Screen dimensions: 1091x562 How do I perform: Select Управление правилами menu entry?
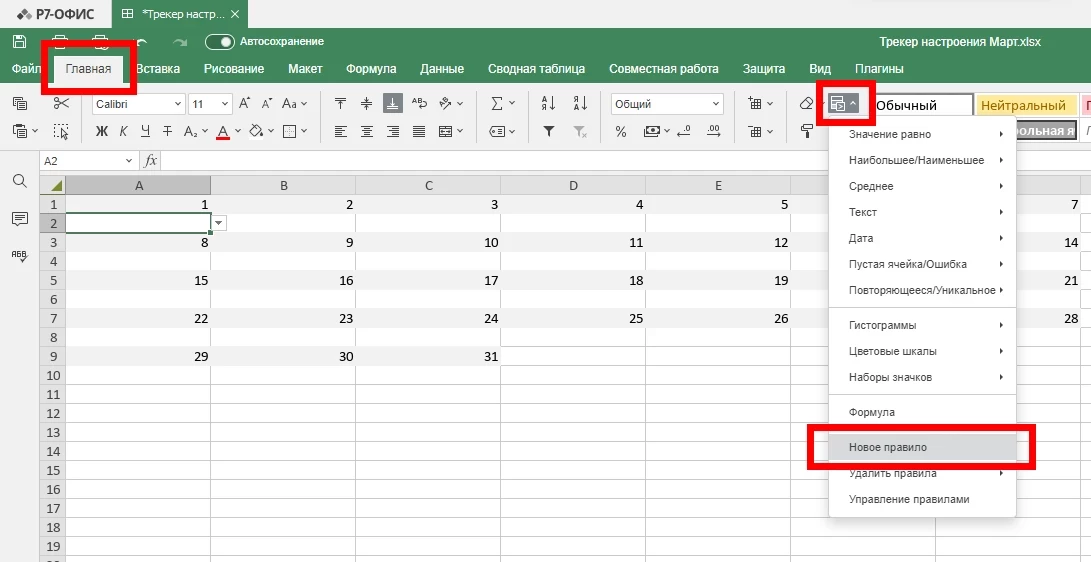908,499
